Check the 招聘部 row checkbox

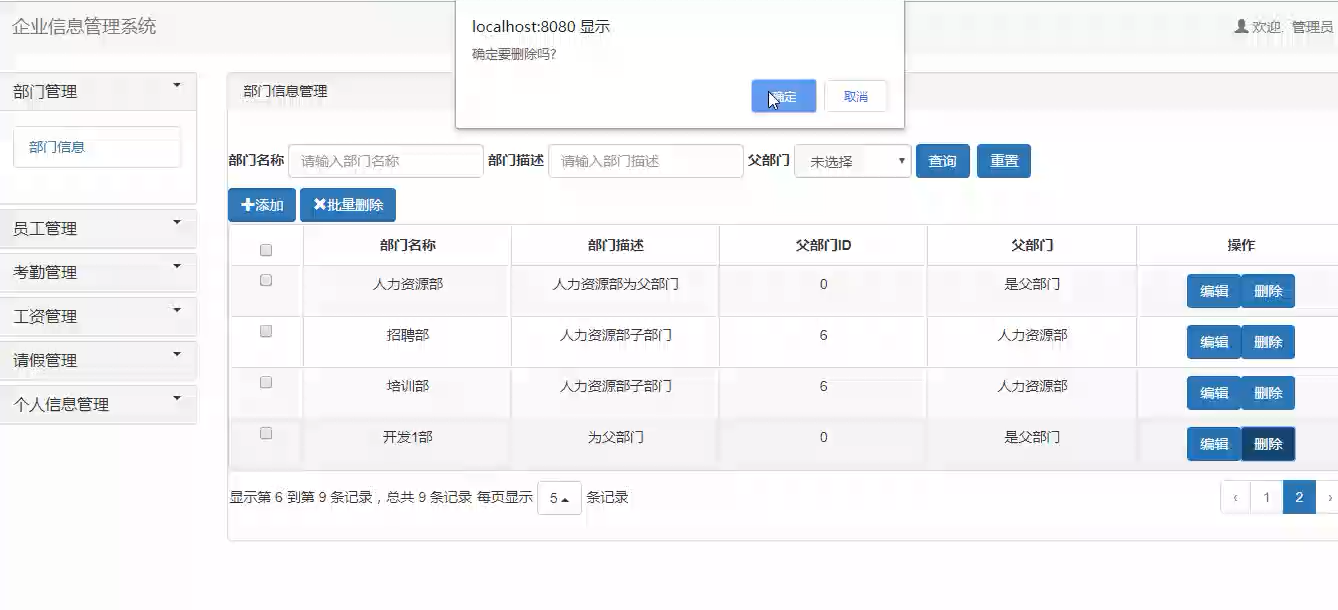coord(266,331)
